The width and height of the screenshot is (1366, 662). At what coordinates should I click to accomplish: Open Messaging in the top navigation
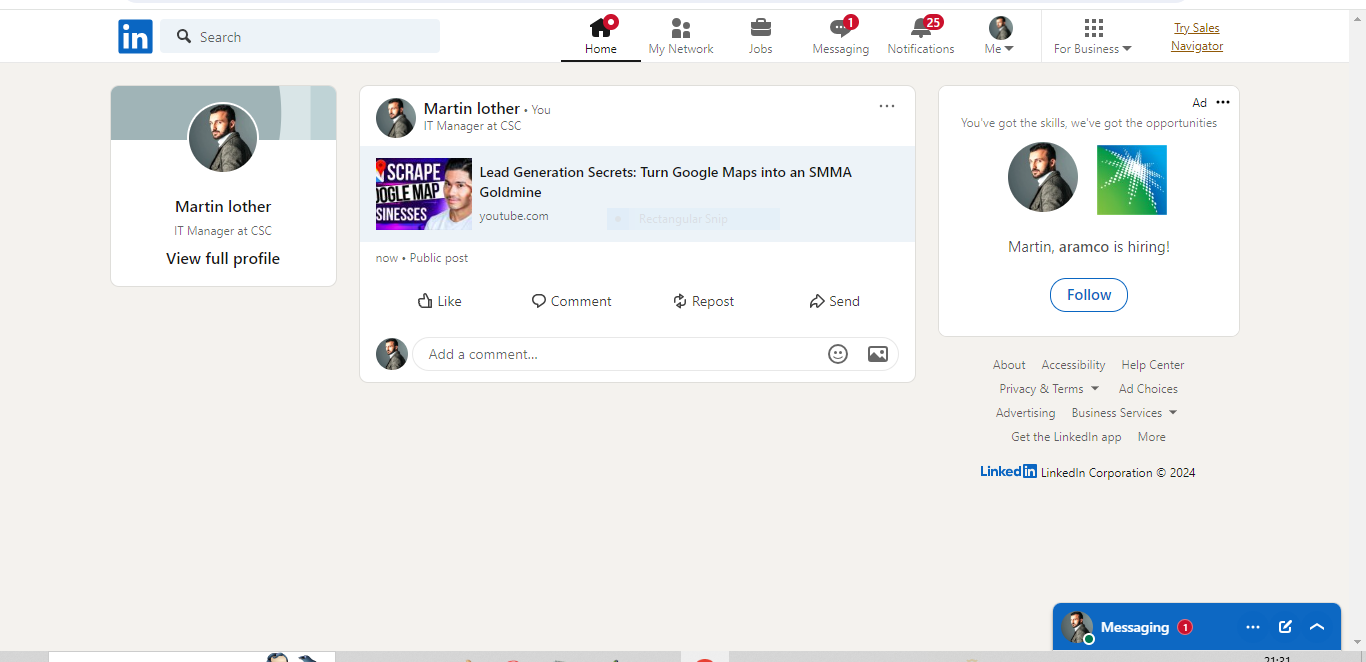click(841, 37)
